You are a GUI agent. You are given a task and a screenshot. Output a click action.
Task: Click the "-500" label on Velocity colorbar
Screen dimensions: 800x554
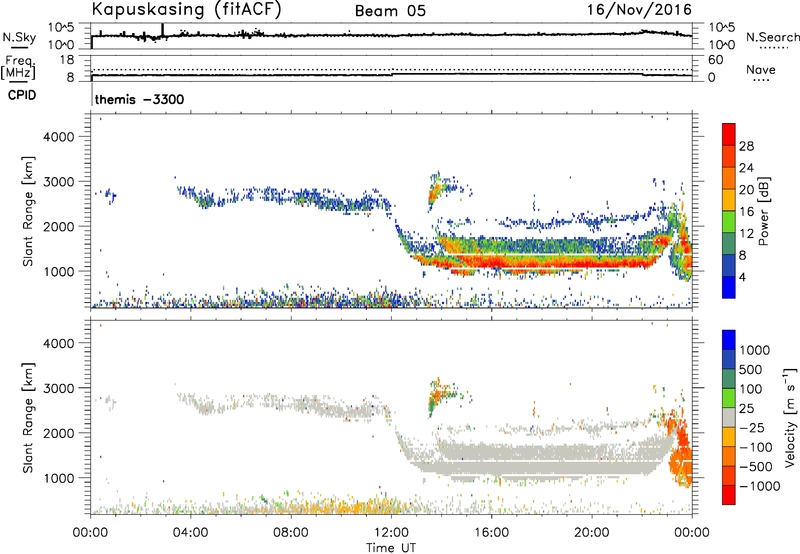pyautogui.click(x=756, y=466)
